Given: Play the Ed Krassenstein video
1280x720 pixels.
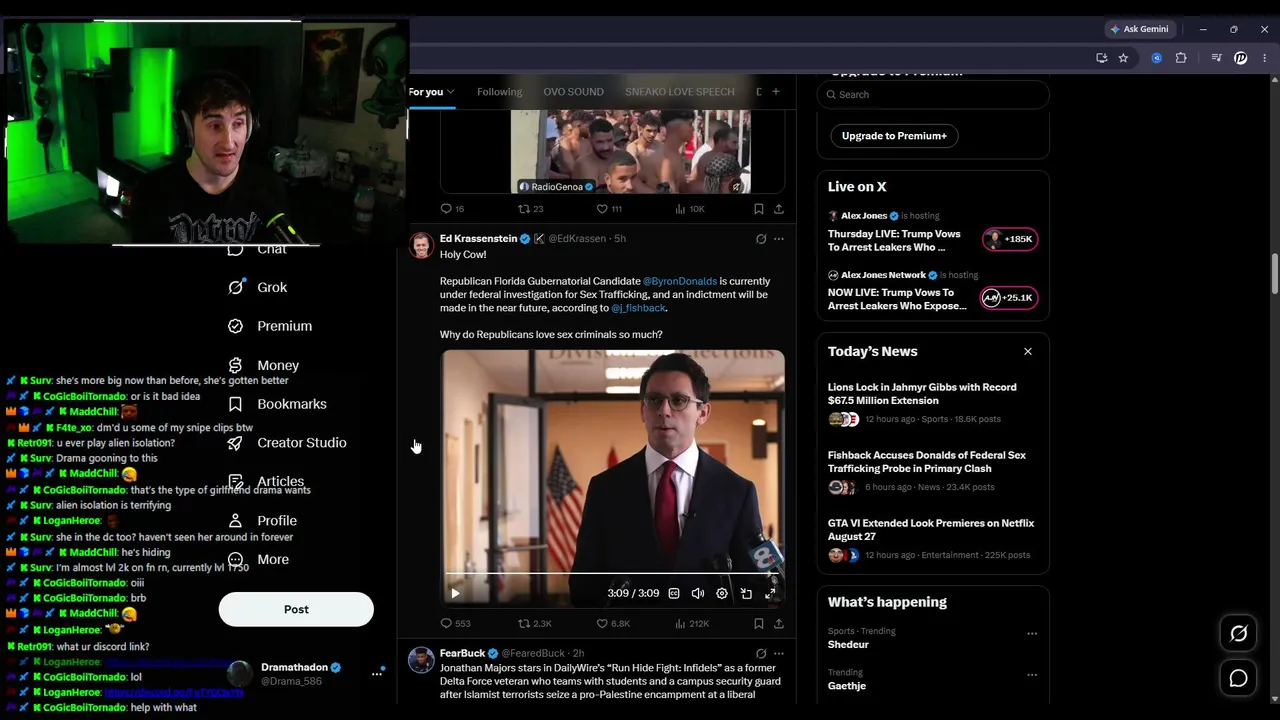Looking at the screenshot, I should (455, 593).
